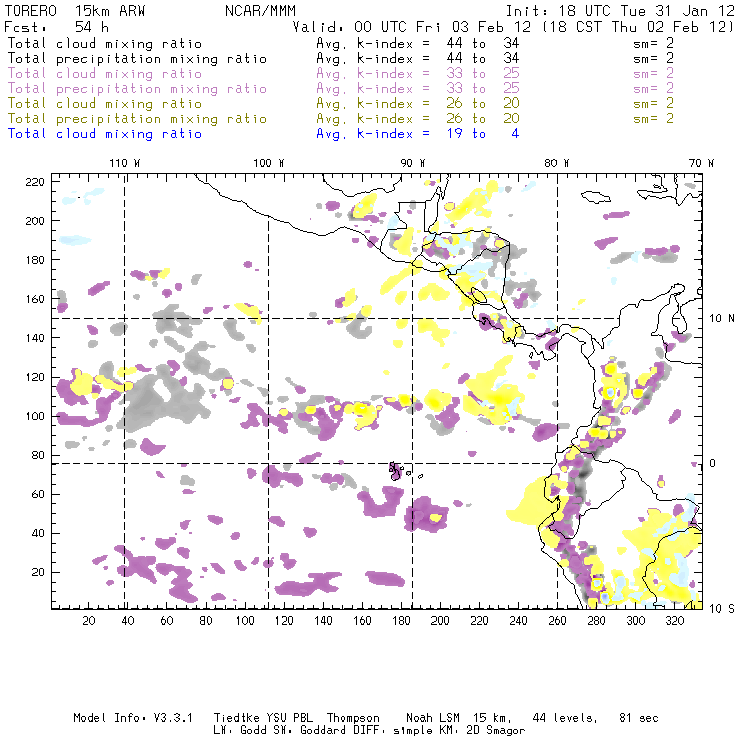Click the '160' tick label on the vertical axis

(x=35, y=299)
